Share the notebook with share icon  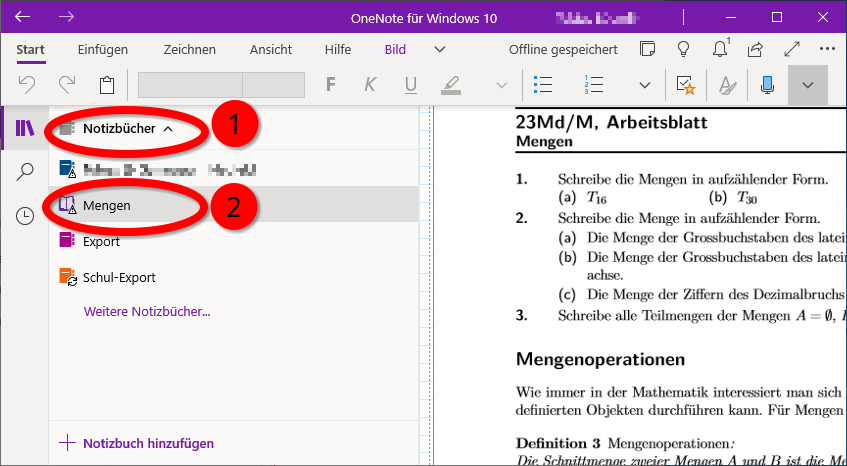(755, 49)
